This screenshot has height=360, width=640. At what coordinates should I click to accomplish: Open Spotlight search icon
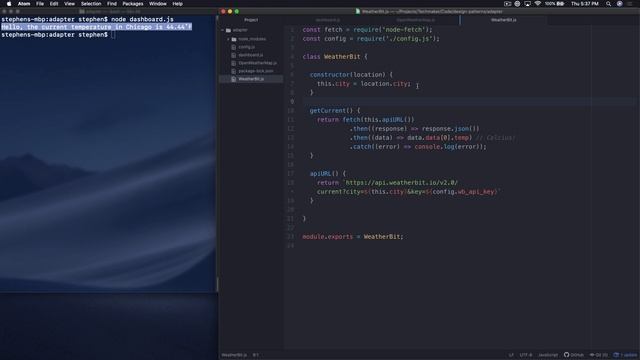608,4
